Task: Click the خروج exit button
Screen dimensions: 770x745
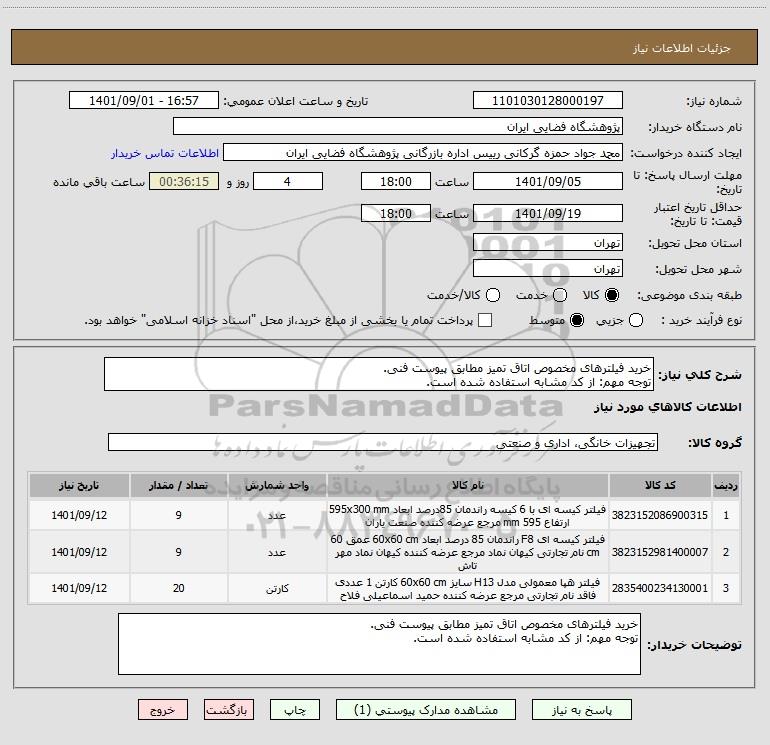Action: [163, 710]
